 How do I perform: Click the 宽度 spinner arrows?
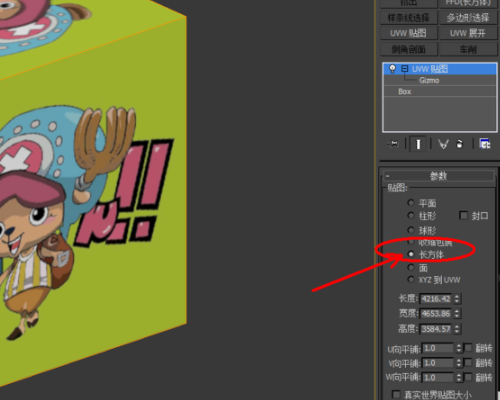tap(457, 314)
